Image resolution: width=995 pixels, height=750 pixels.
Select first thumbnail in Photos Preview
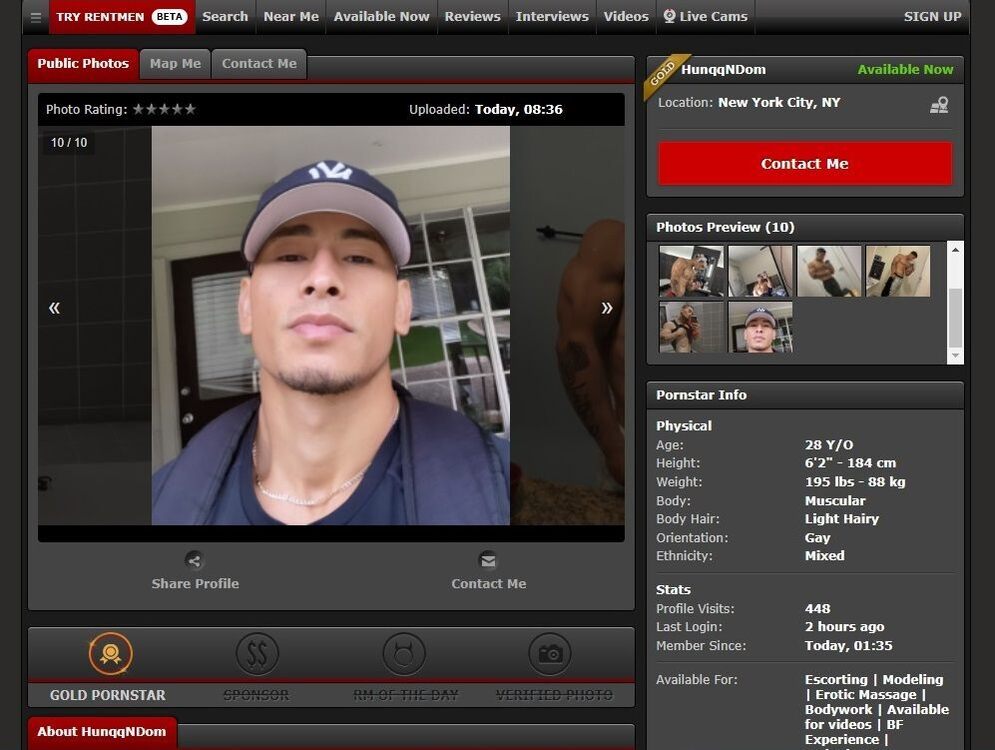[x=691, y=271]
